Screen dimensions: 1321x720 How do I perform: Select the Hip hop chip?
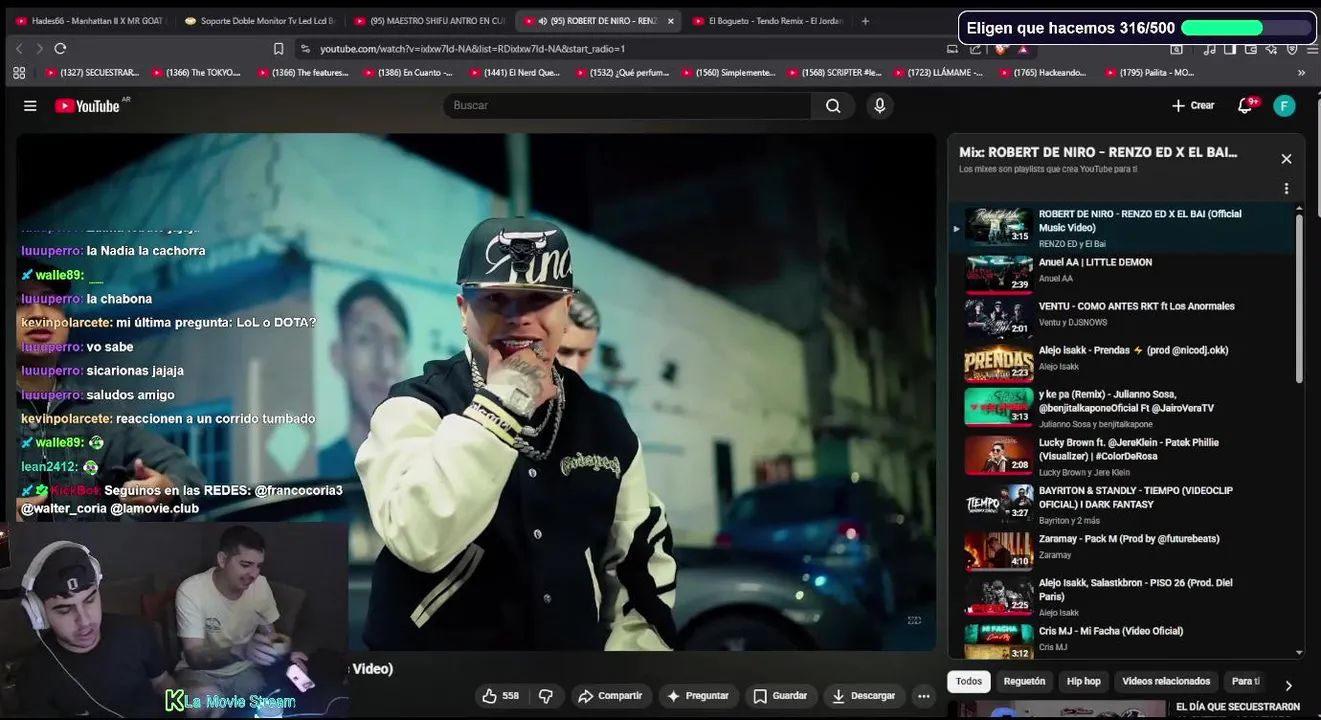point(1083,681)
